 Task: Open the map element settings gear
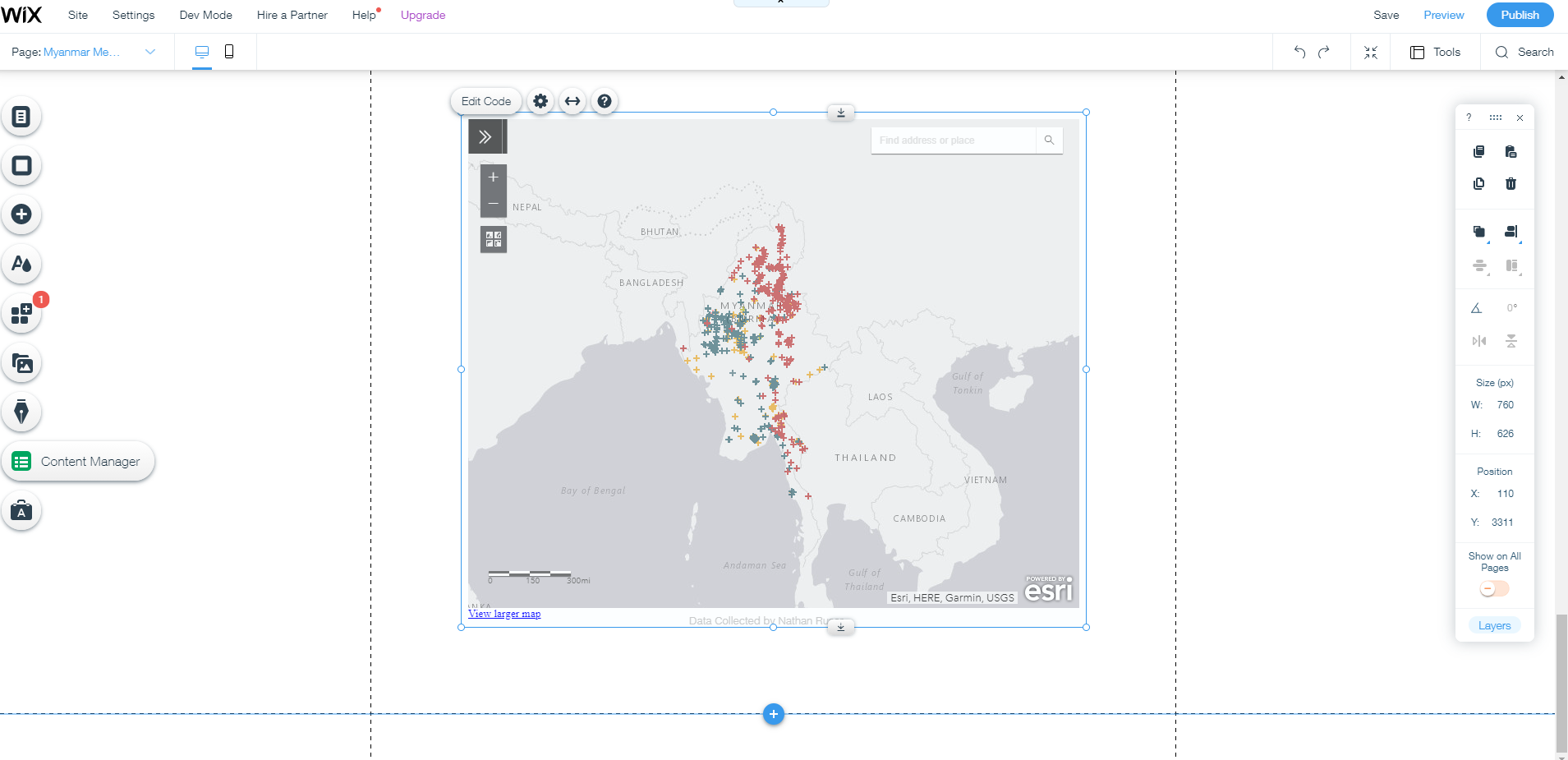(x=540, y=101)
